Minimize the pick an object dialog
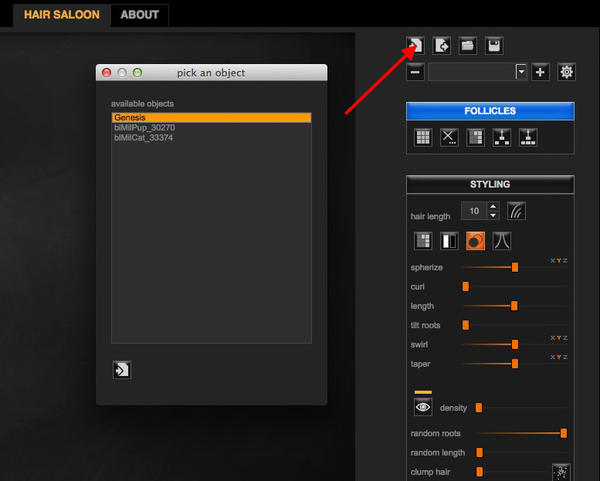This screenshot has width=600, height=481. click(x=122, y=72)
